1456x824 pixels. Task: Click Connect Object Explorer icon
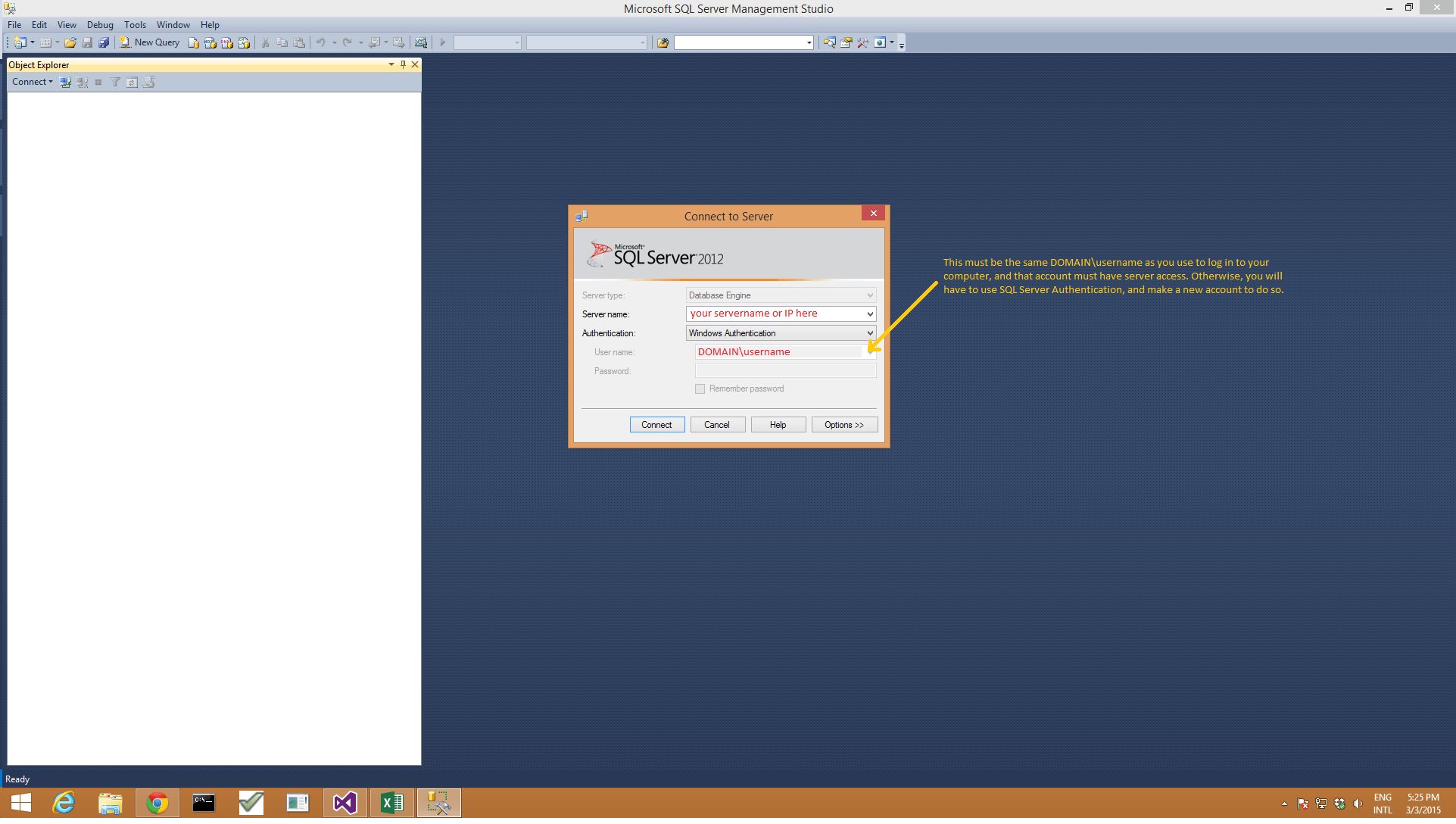66,82
